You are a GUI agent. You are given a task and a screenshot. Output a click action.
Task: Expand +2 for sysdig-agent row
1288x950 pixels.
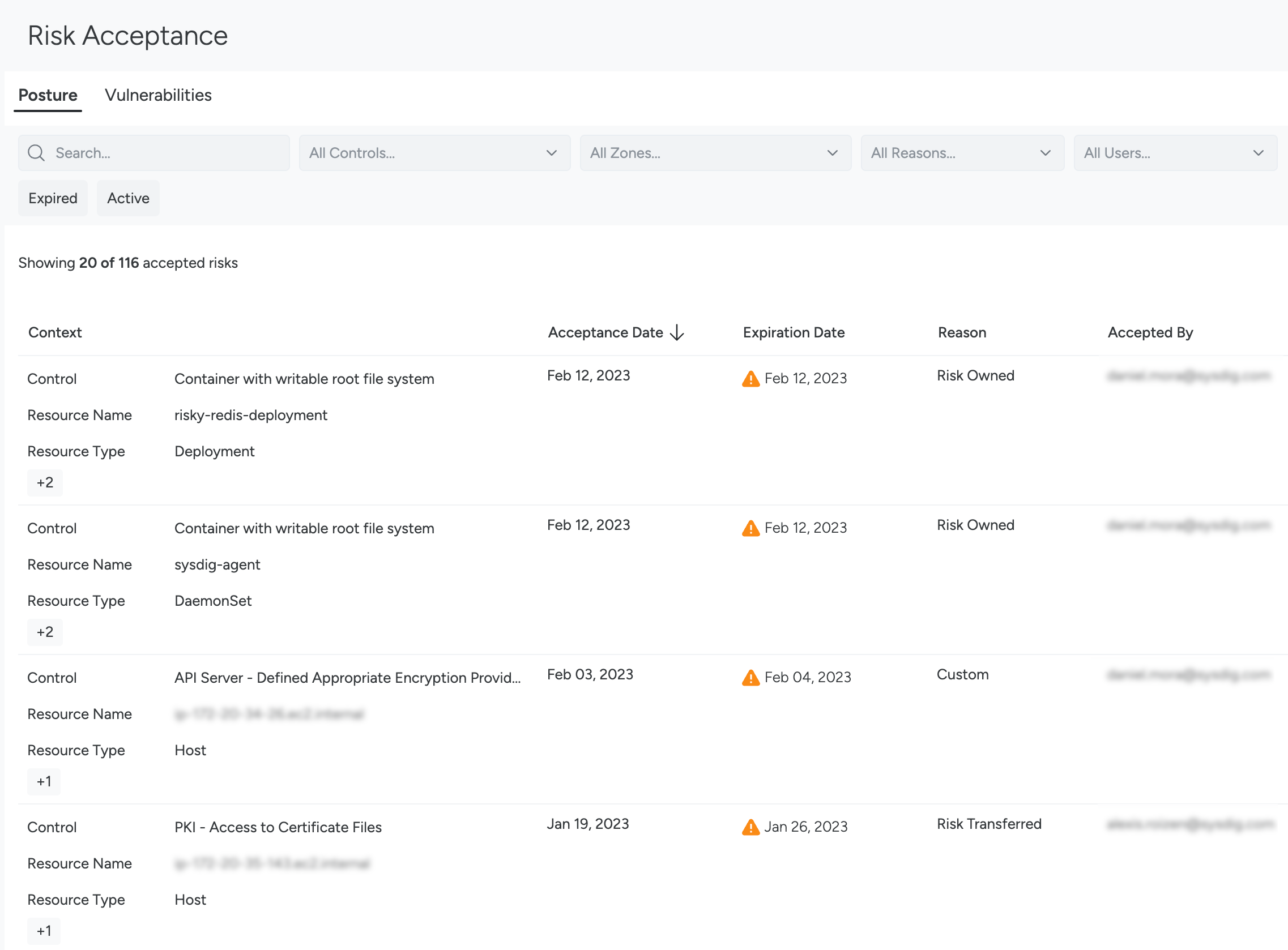pos(45,632)
